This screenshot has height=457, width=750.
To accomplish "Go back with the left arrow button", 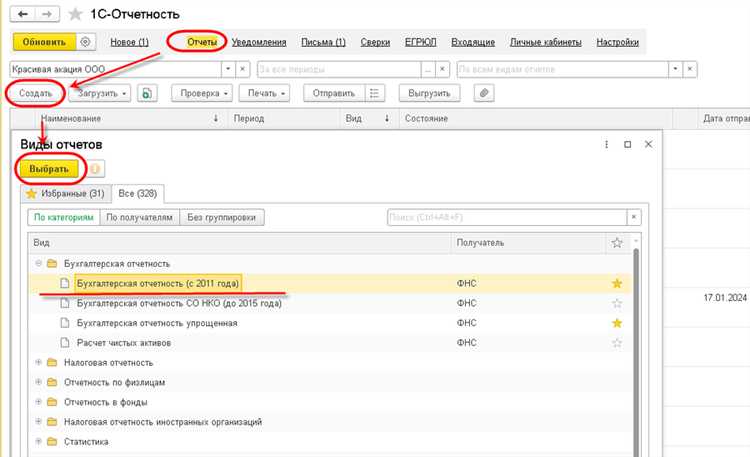I will (x=23, y=14).
